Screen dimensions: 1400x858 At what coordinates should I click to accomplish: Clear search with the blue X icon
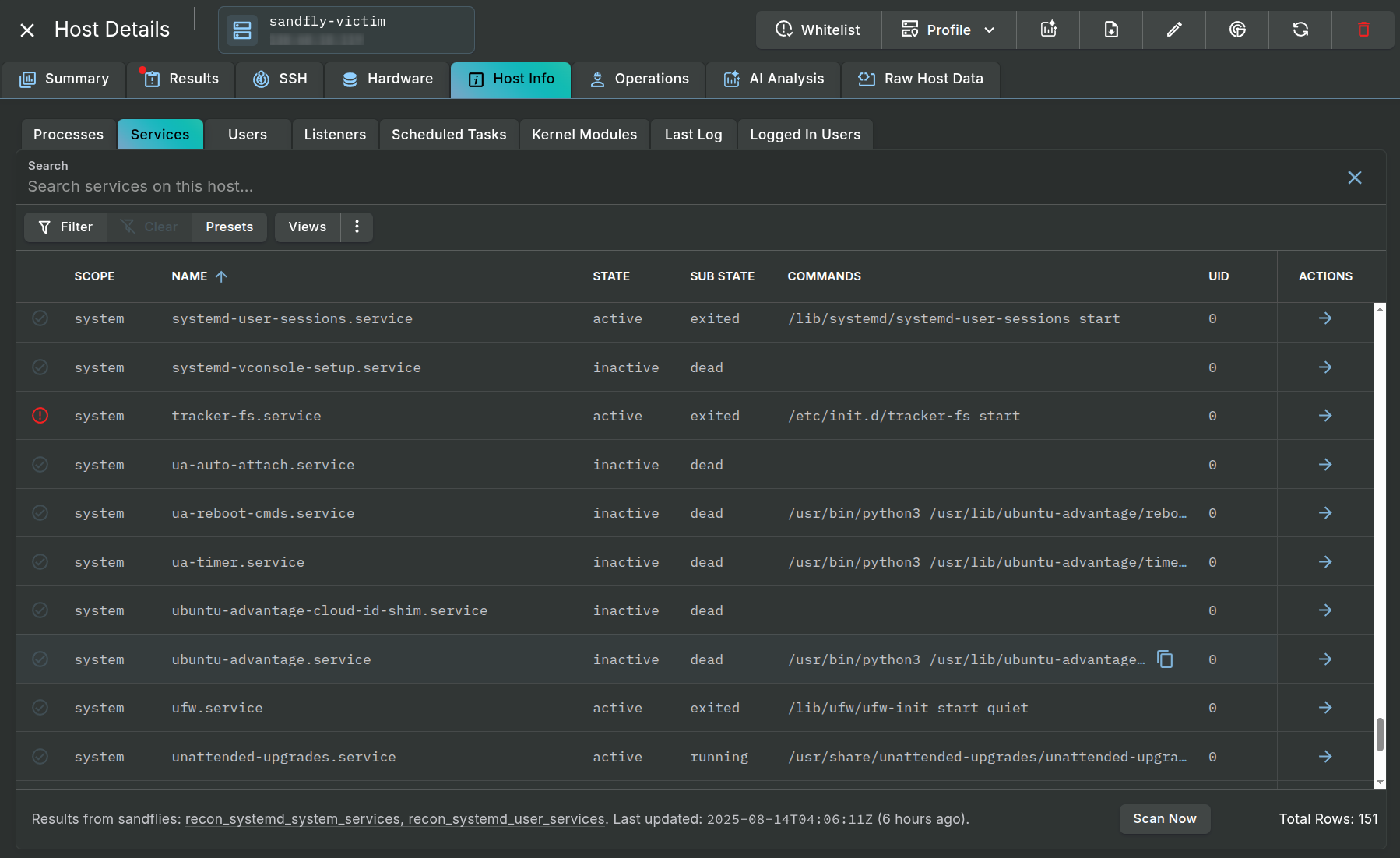point(1355,178)
